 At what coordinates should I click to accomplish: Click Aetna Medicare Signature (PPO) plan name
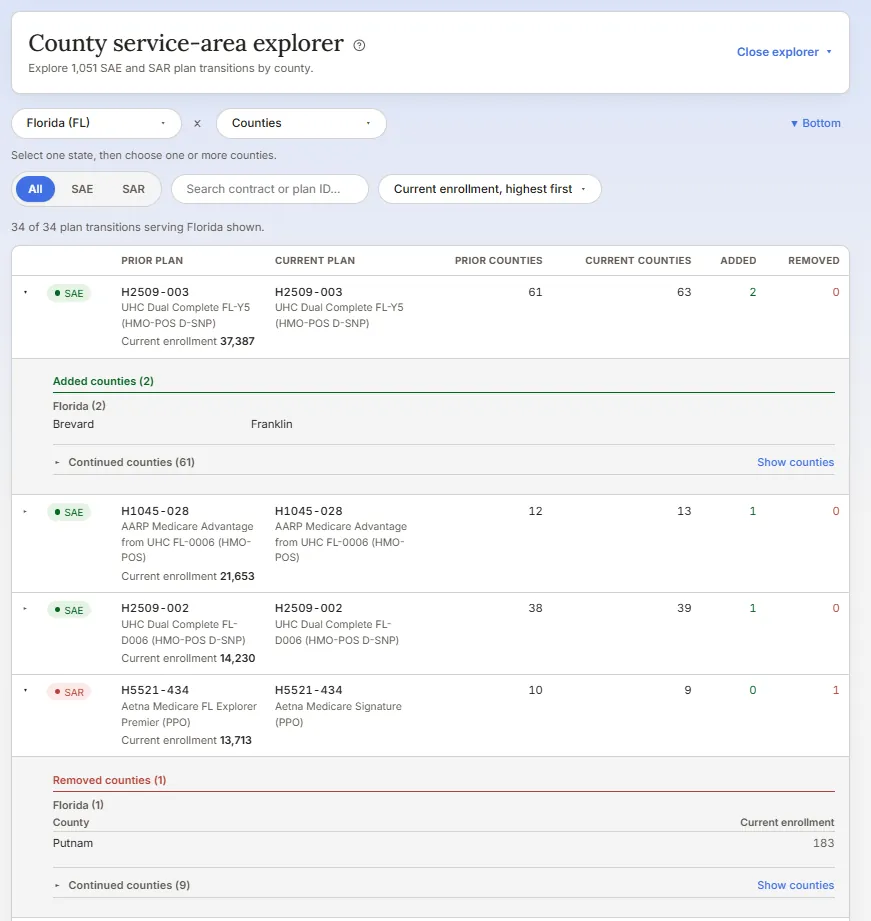click(338, 714)
